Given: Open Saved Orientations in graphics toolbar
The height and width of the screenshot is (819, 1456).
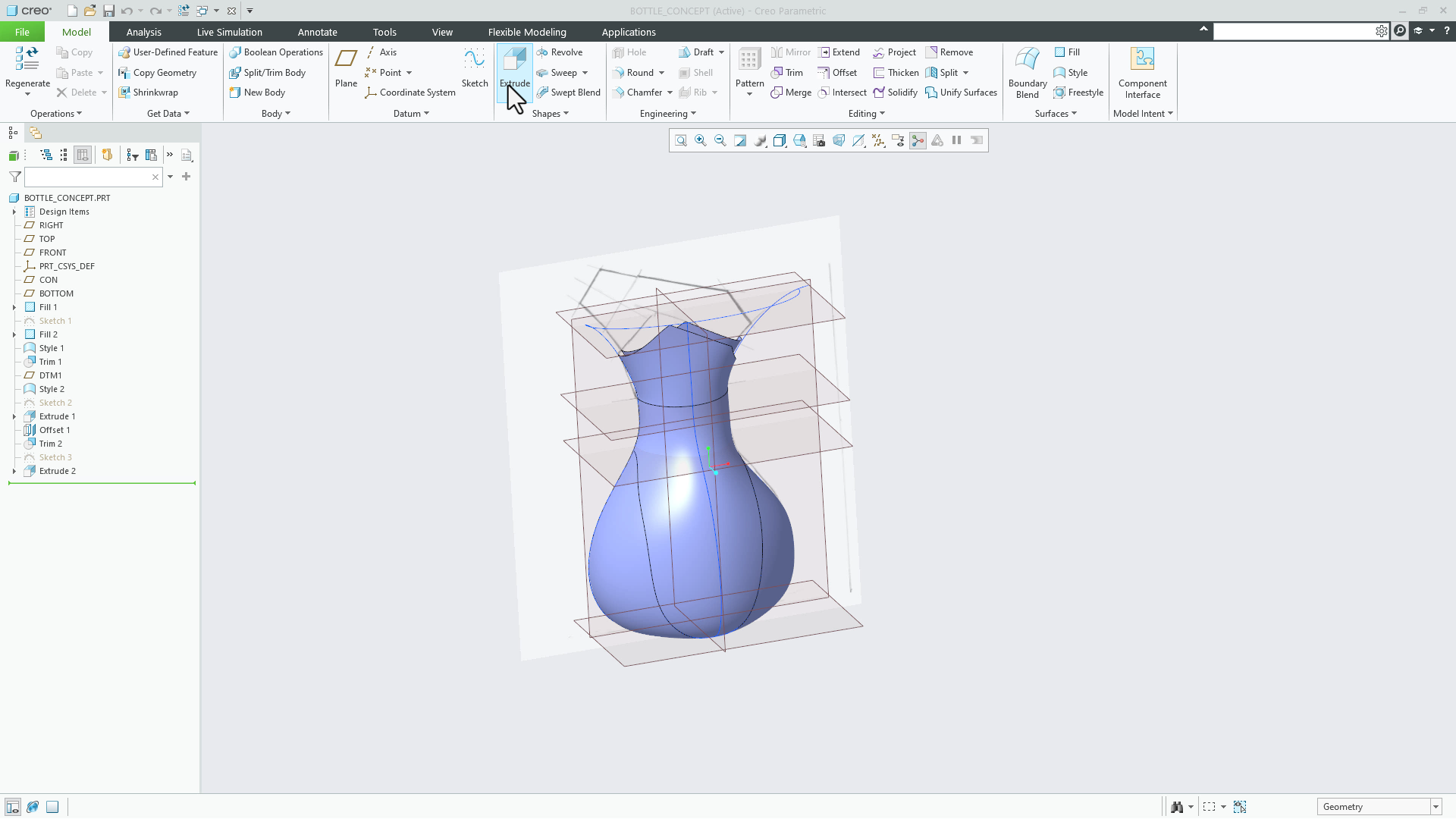Looking at the screenshot, I should [x=799, y=140].
